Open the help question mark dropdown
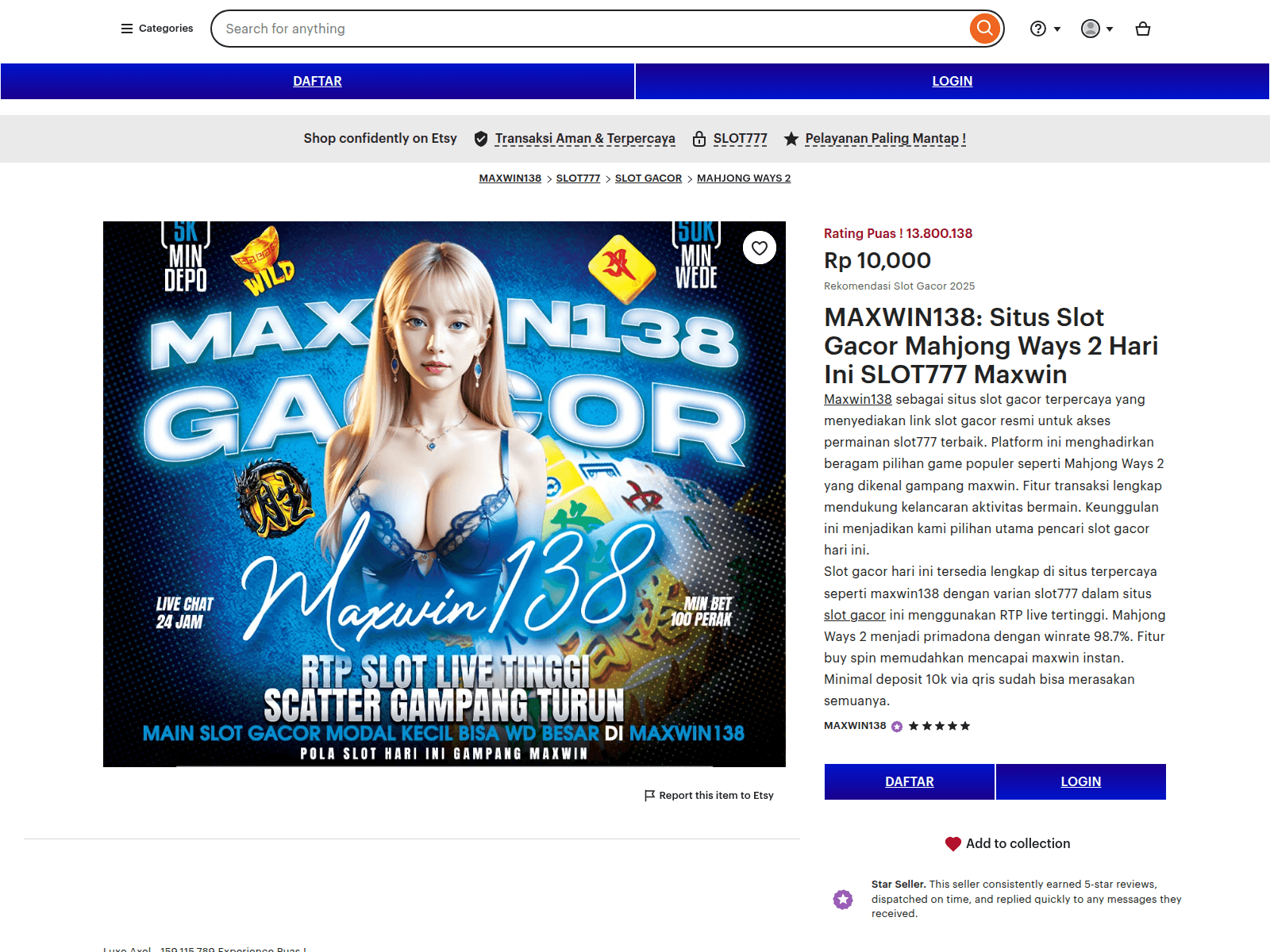This screenshot has height=952, width=1270. 1045,29
